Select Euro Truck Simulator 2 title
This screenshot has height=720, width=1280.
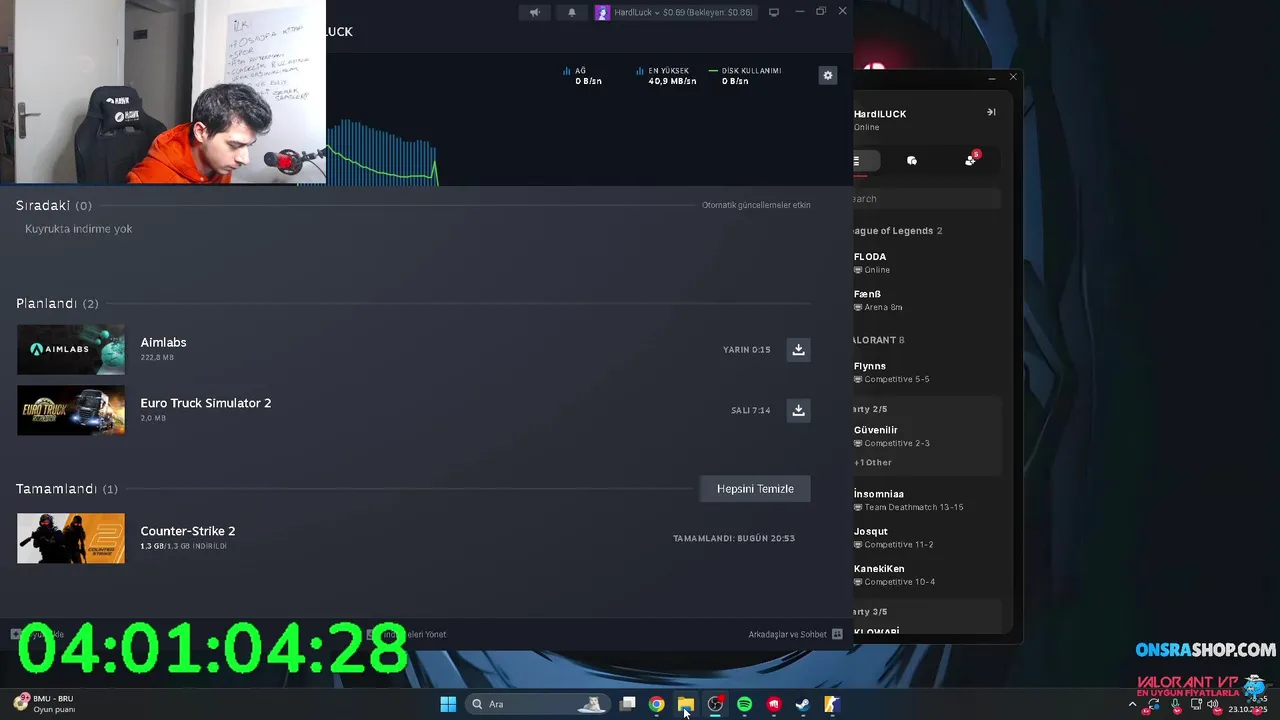206,403
